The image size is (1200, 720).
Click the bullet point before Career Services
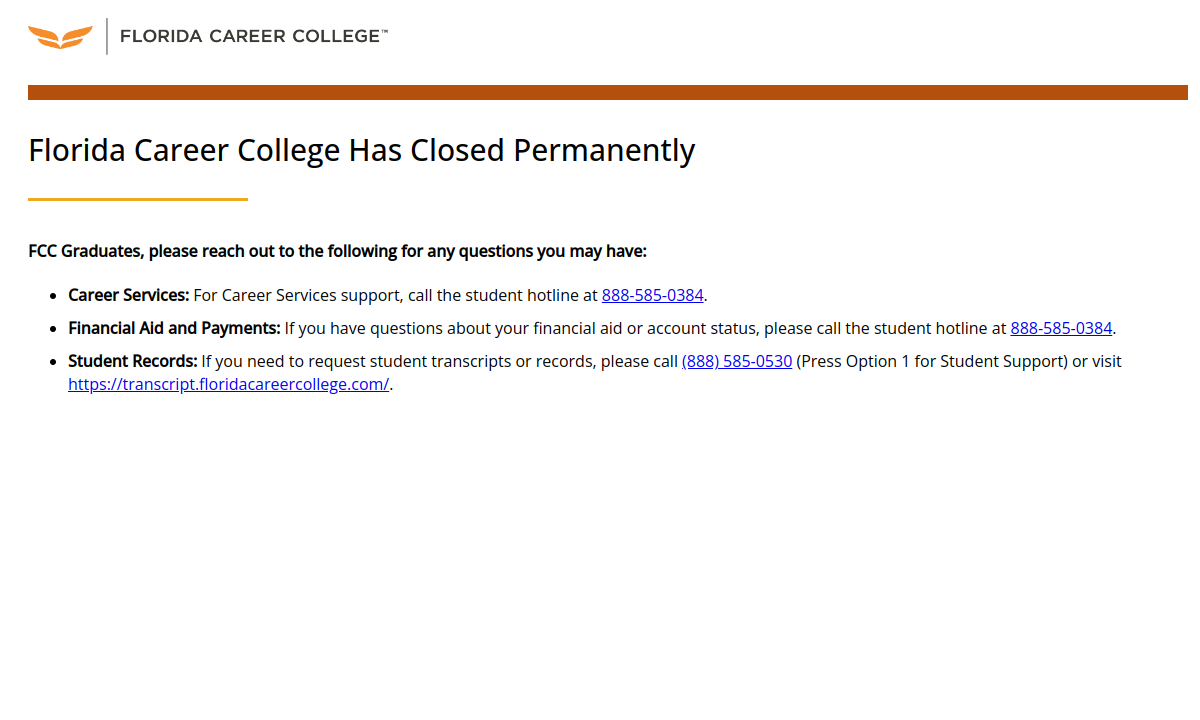click(53, 296)
